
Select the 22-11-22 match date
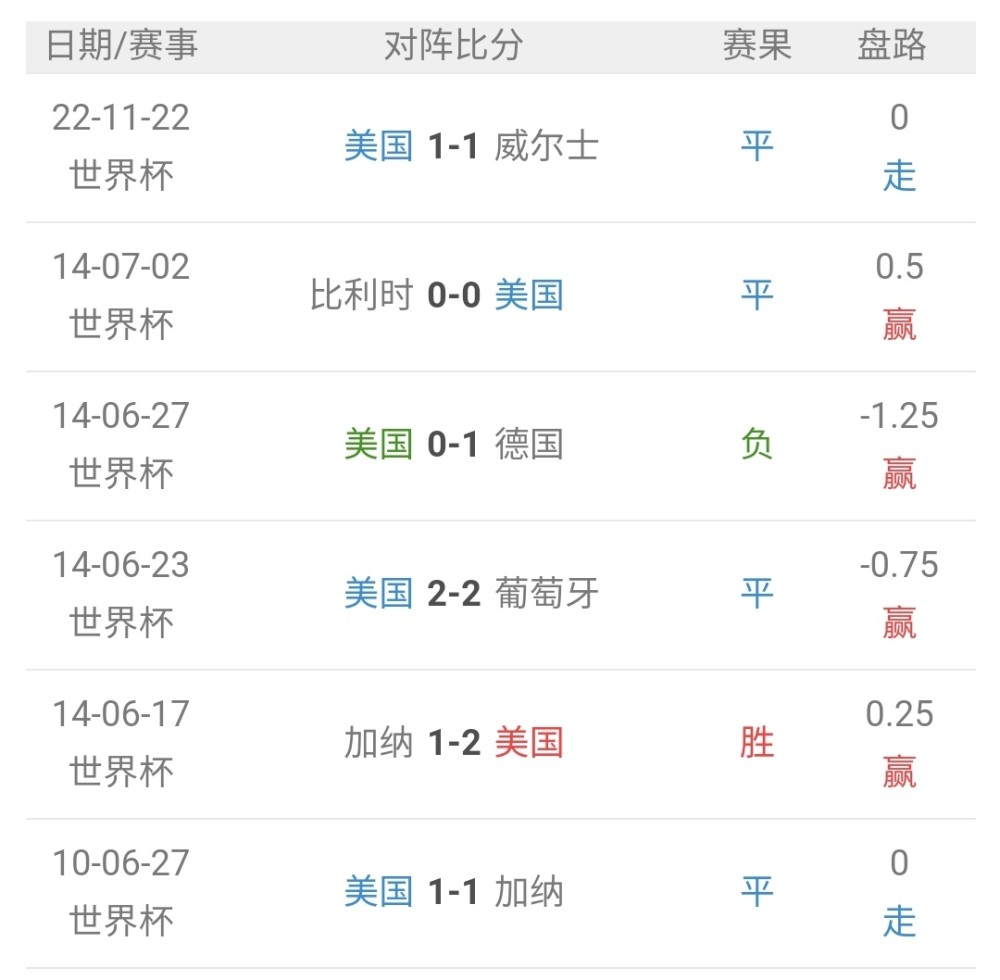(x=121, y=118)
